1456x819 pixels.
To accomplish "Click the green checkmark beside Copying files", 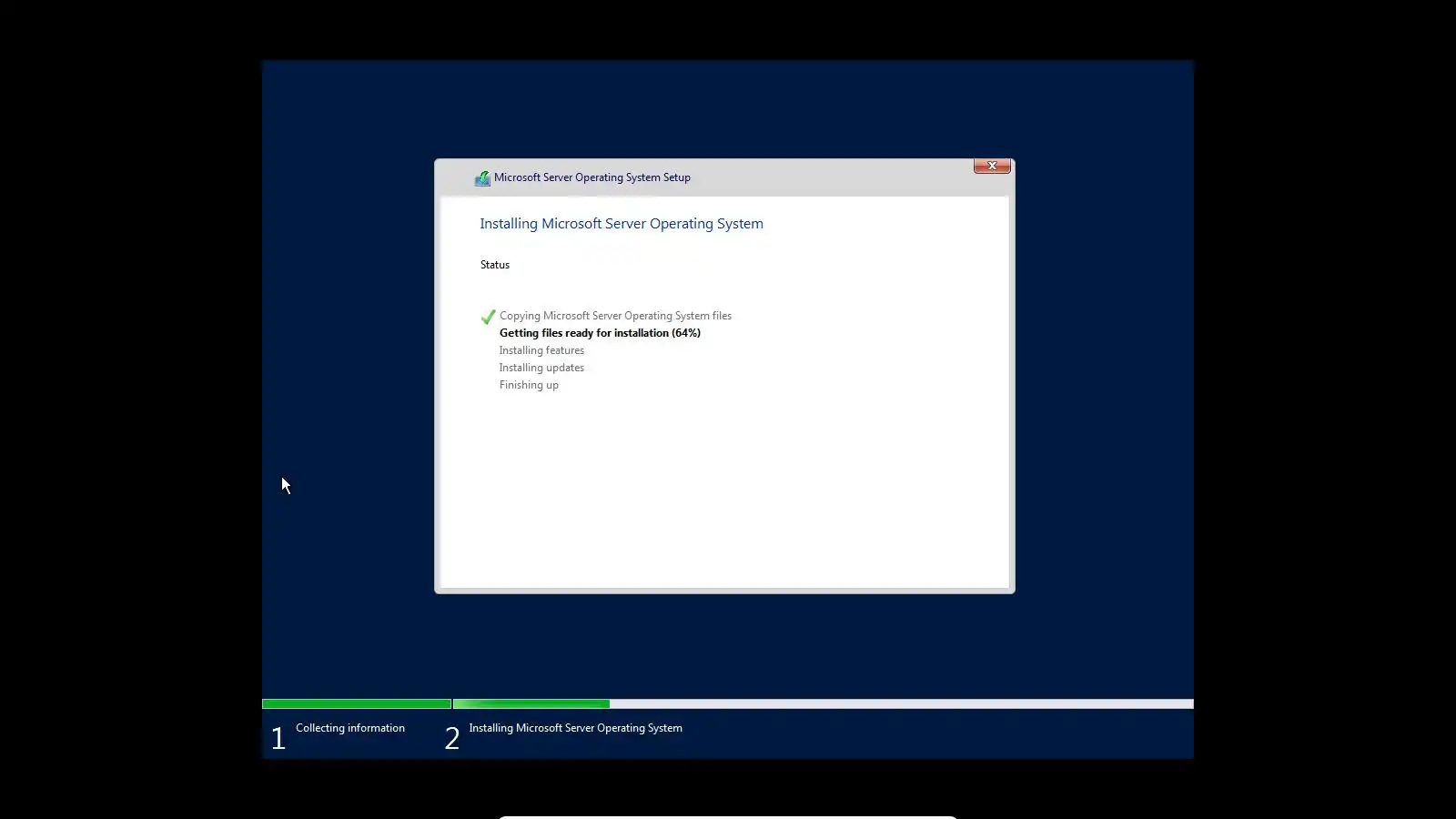I will tap(488, 317).
